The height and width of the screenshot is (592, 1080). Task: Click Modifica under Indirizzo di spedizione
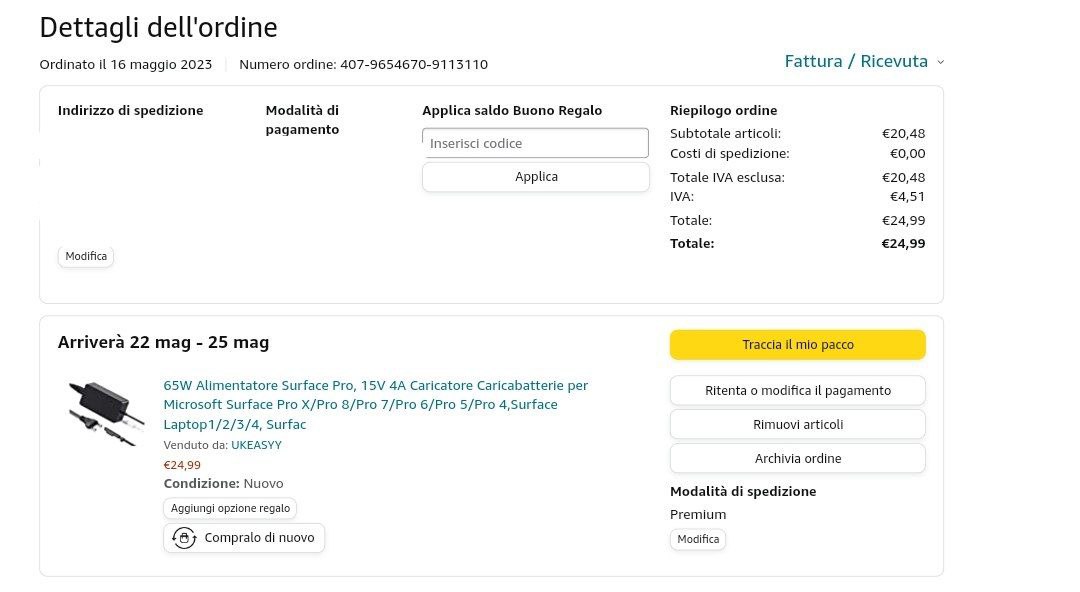coord(86,257)
